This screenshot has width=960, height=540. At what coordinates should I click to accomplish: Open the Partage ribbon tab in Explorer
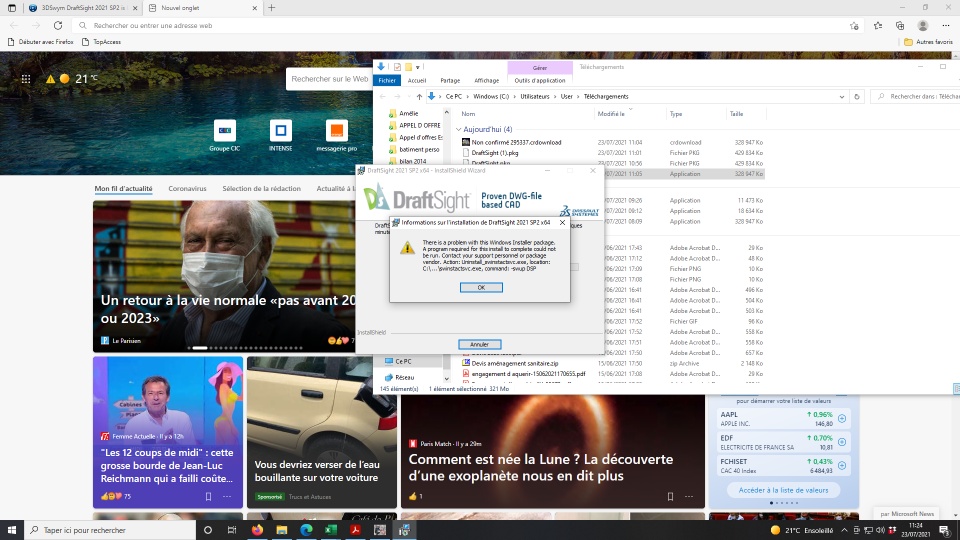pos(450,80)
